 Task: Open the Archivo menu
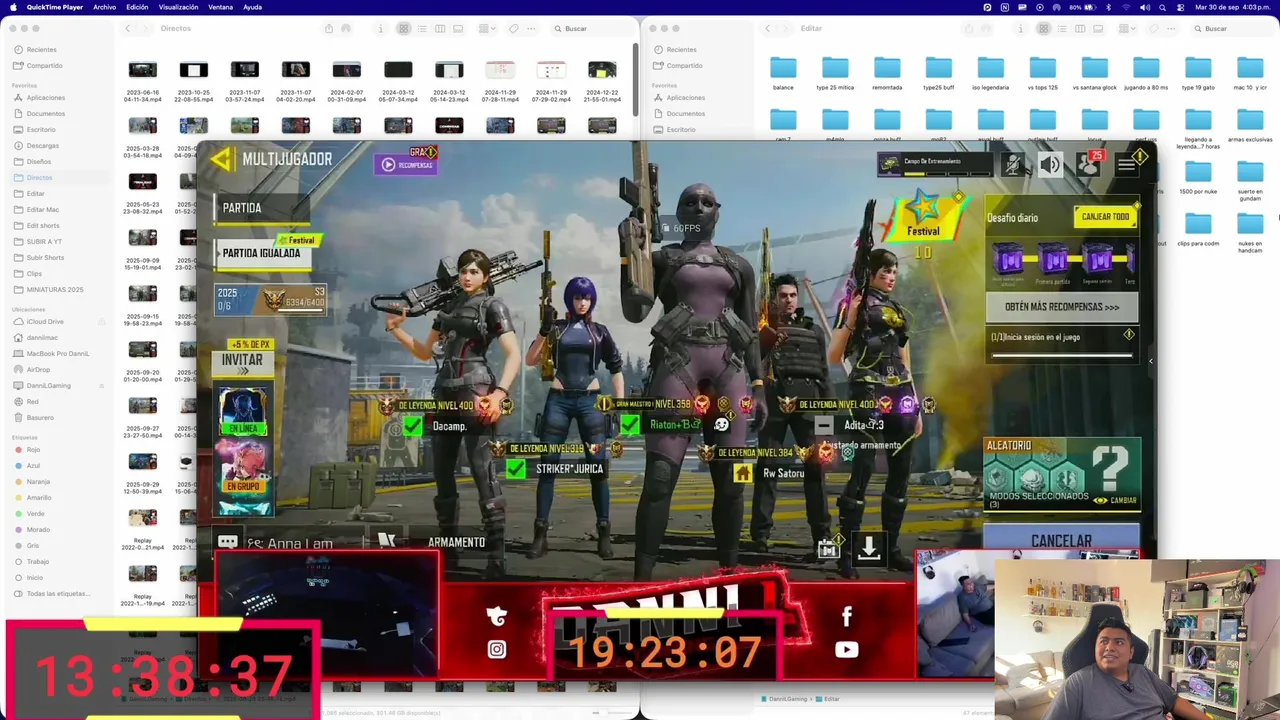pos(104,7)
